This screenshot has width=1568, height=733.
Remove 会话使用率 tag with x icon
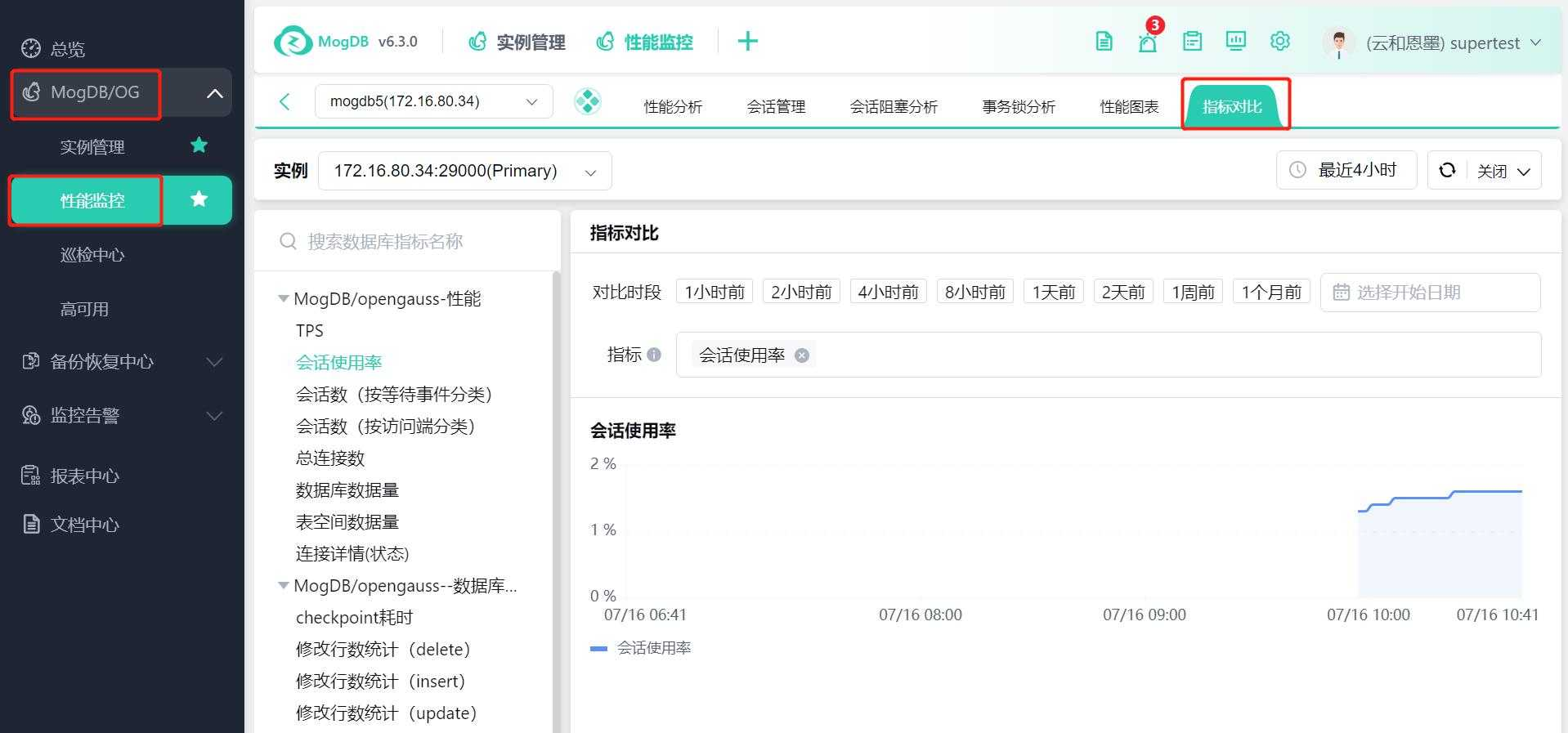(802, 355)
